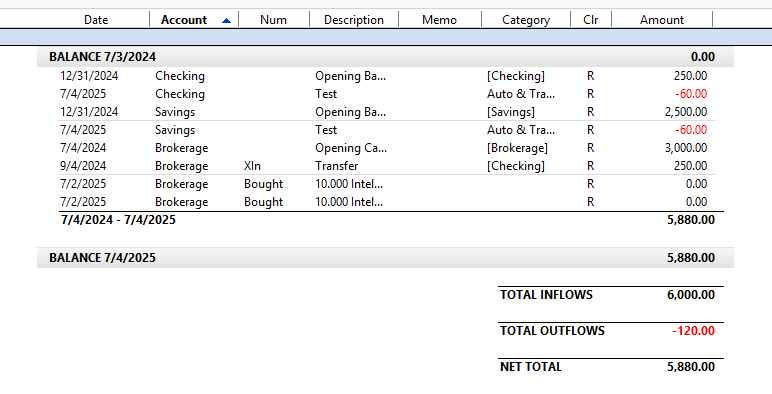Screen dimensions: 772x394
Task: Click the Num column header
Action: (x=274, y=20)
